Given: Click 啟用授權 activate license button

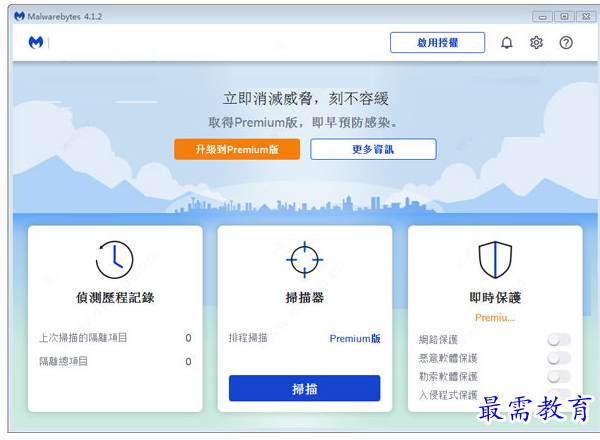Looking at the screenshot, I should [437, 42].
